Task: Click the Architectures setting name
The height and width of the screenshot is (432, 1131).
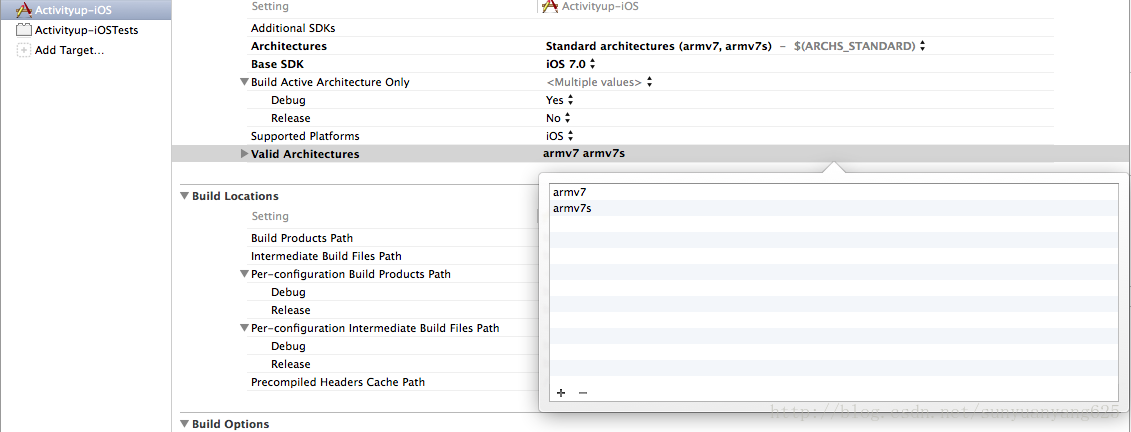Action: (x=289, y=46)
